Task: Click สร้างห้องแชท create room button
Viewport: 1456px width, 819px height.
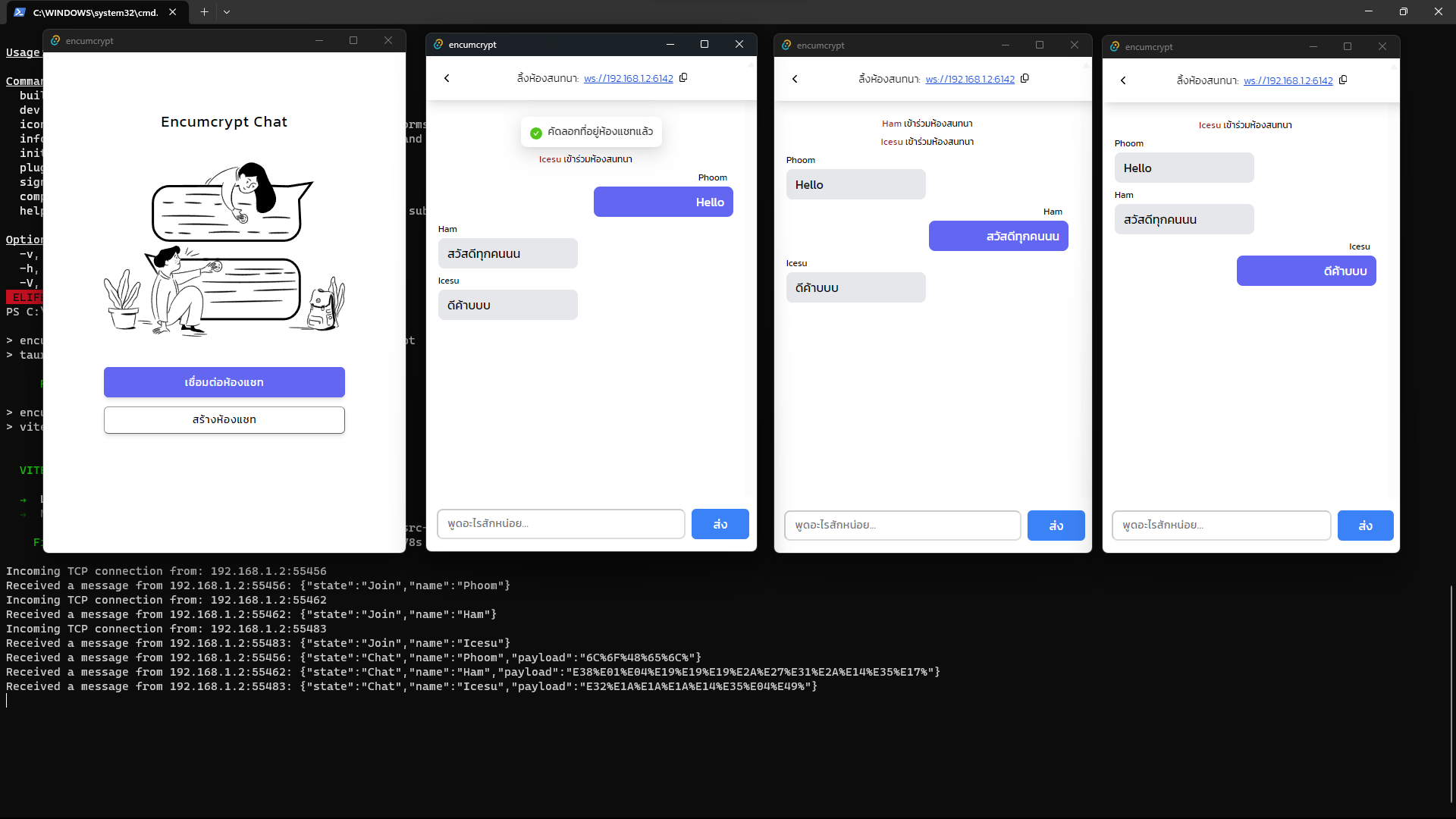Action: (224, 420)
